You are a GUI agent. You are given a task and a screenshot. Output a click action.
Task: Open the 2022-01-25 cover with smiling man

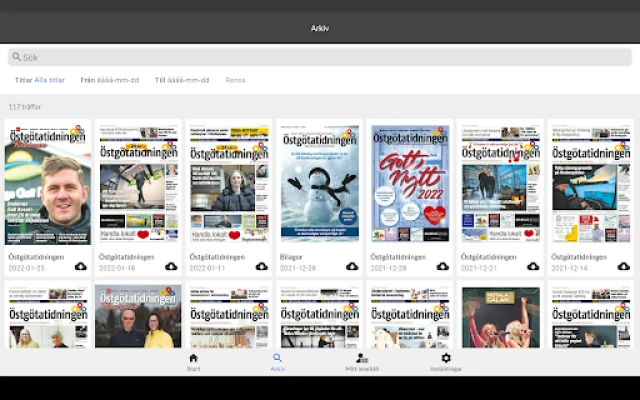point(48,183)
